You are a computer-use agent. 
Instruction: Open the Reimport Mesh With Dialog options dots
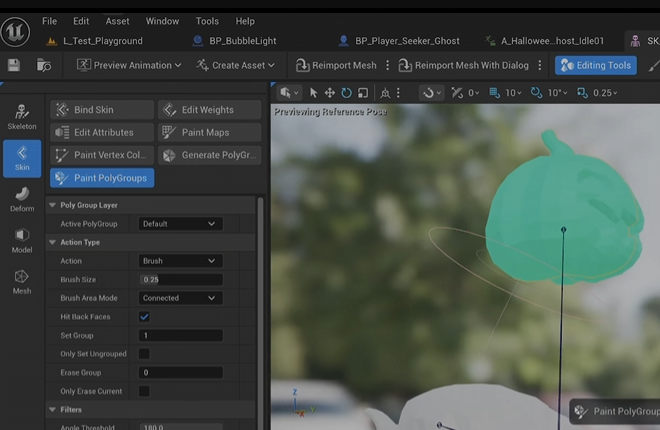540,65
